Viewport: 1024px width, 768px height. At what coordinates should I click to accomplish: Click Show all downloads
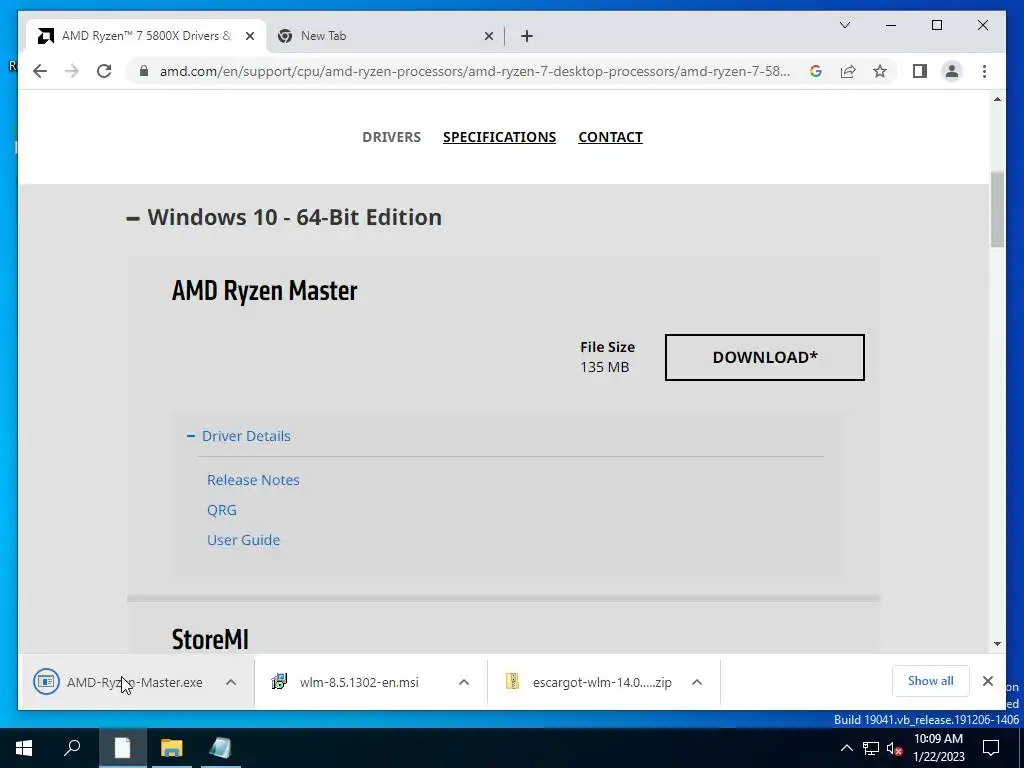(931, 681)
